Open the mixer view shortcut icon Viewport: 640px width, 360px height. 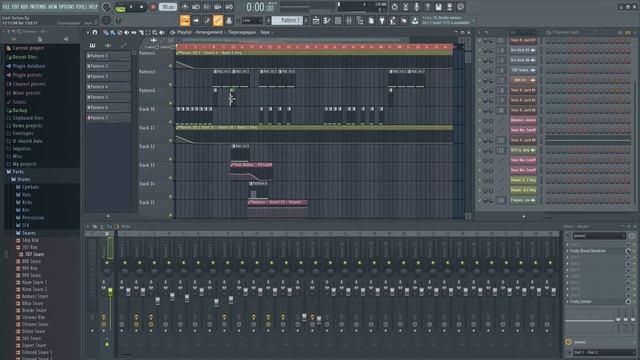tap(349, 20)
